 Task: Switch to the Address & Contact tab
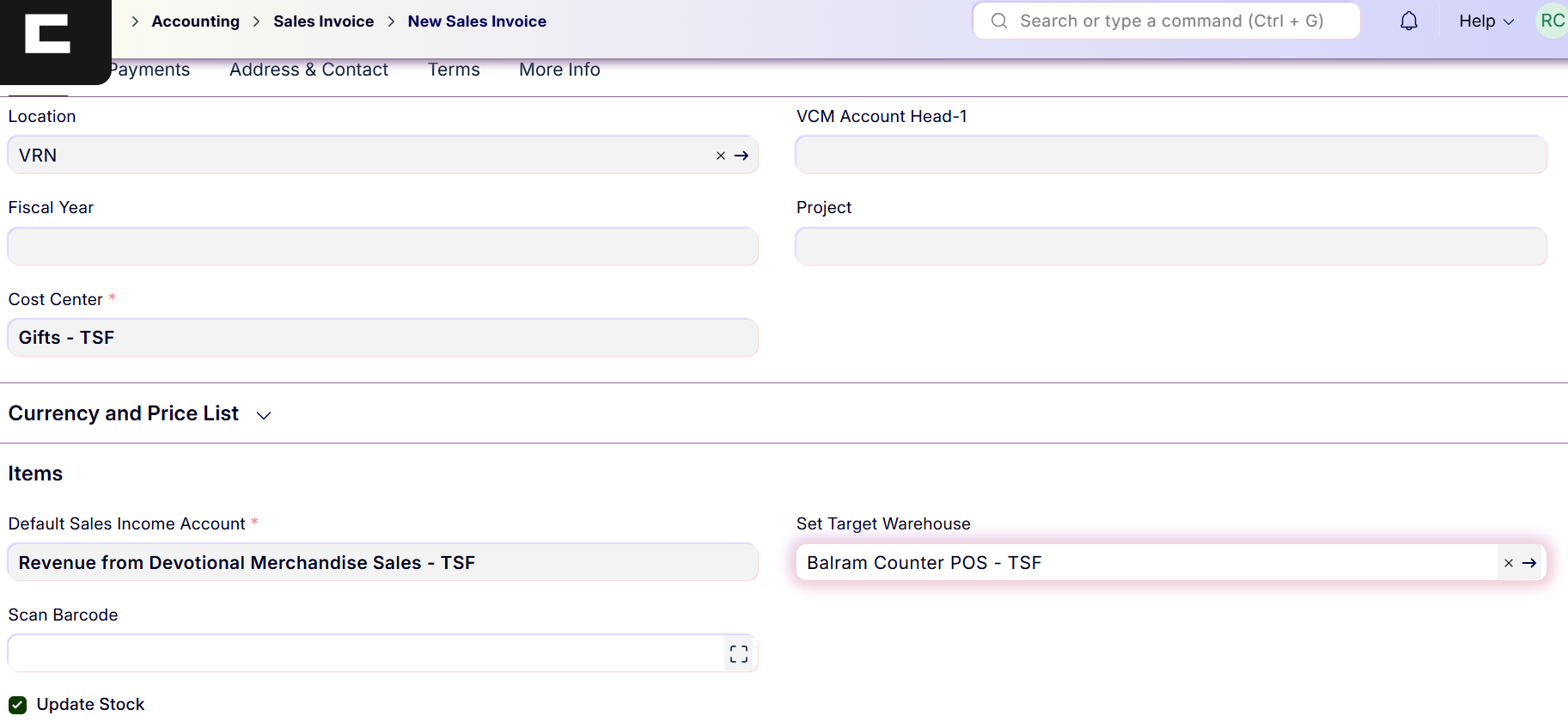[308, 70]
